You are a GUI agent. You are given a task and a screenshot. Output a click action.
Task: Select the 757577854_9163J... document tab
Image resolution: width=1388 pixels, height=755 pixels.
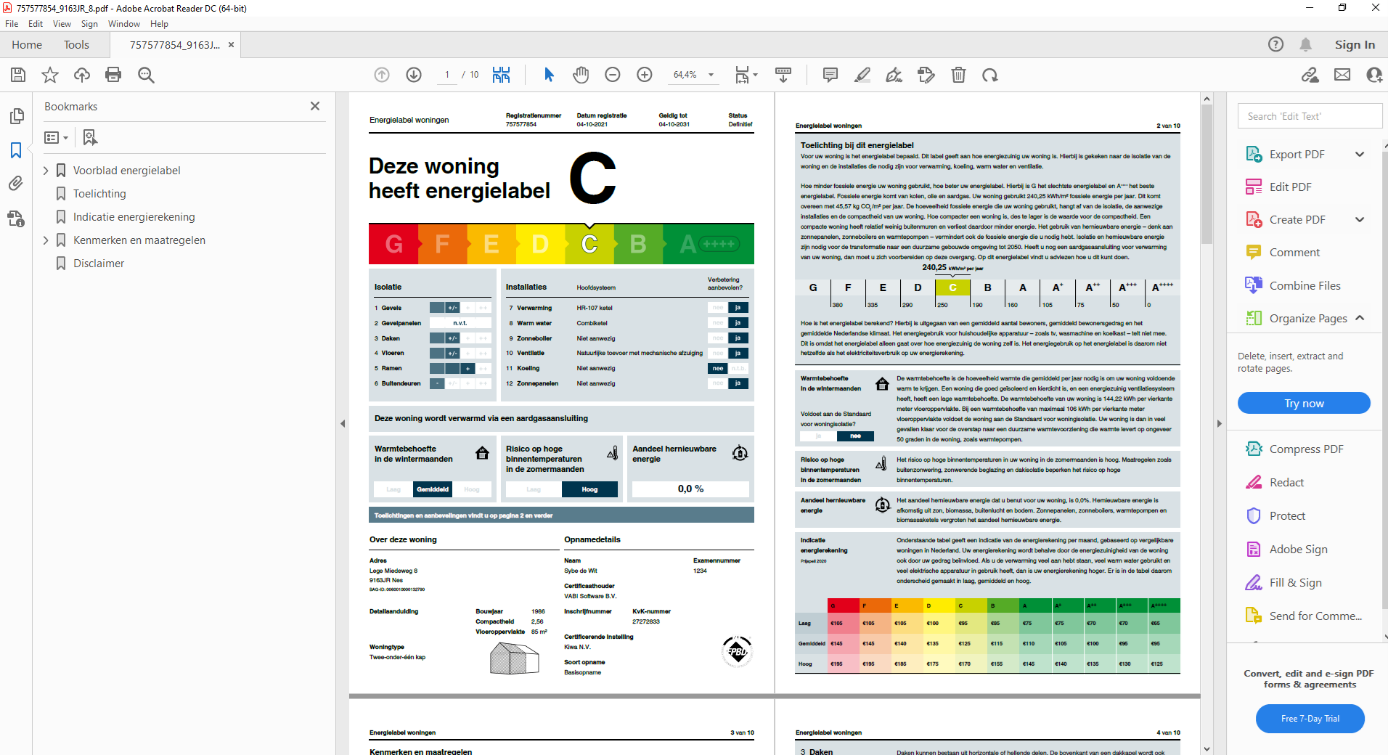point(174,45)
